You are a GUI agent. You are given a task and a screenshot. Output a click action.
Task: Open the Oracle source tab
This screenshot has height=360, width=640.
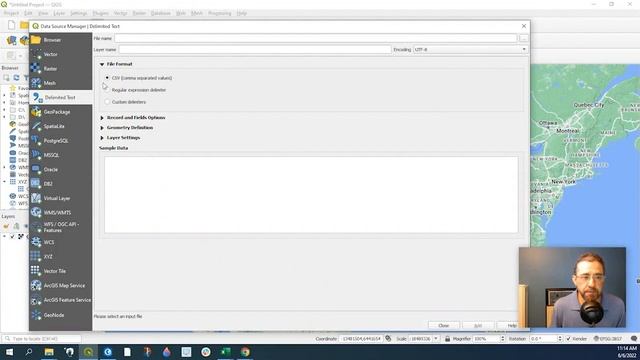(x=60, y=169)
